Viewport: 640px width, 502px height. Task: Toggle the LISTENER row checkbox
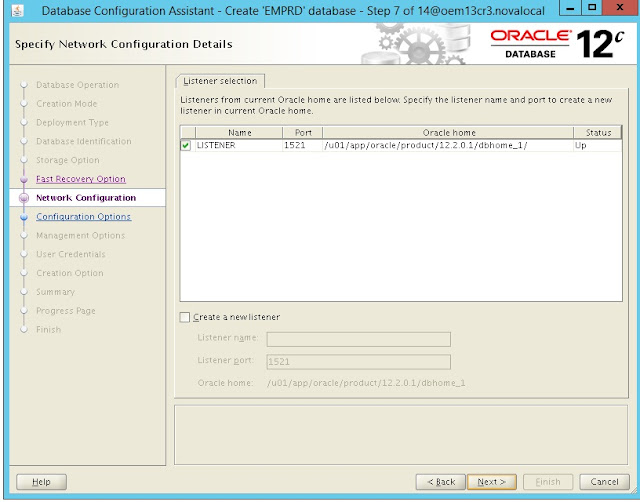186,145
